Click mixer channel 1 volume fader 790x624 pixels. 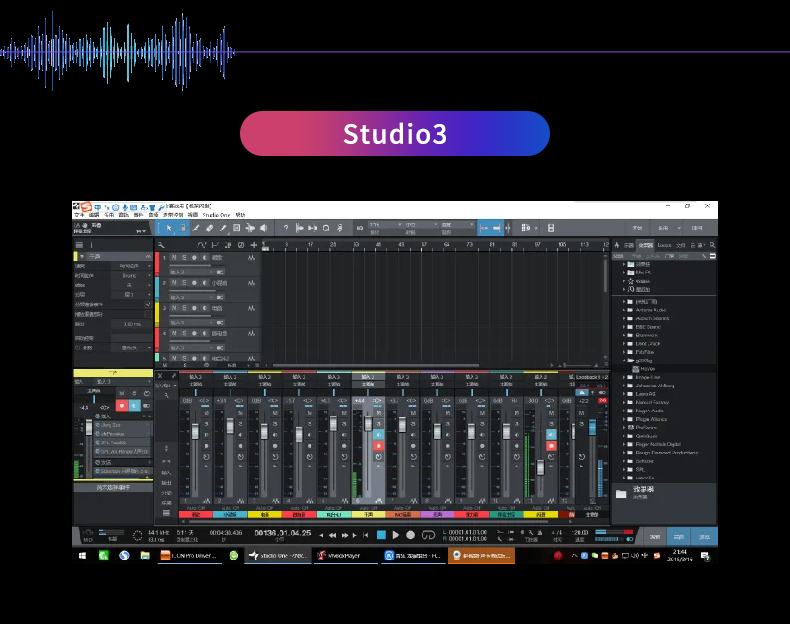click(195, 432)
